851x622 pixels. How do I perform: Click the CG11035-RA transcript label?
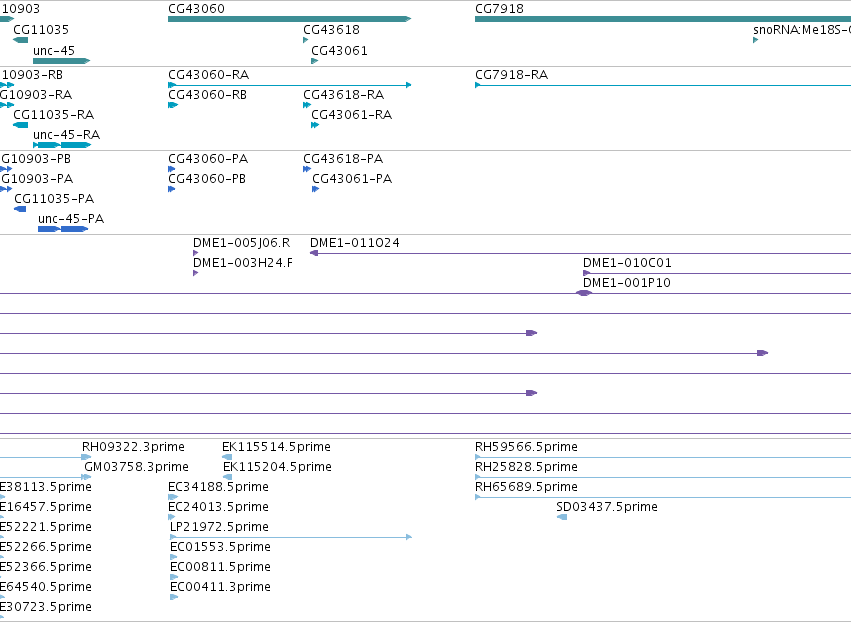(x=53, y=115)
